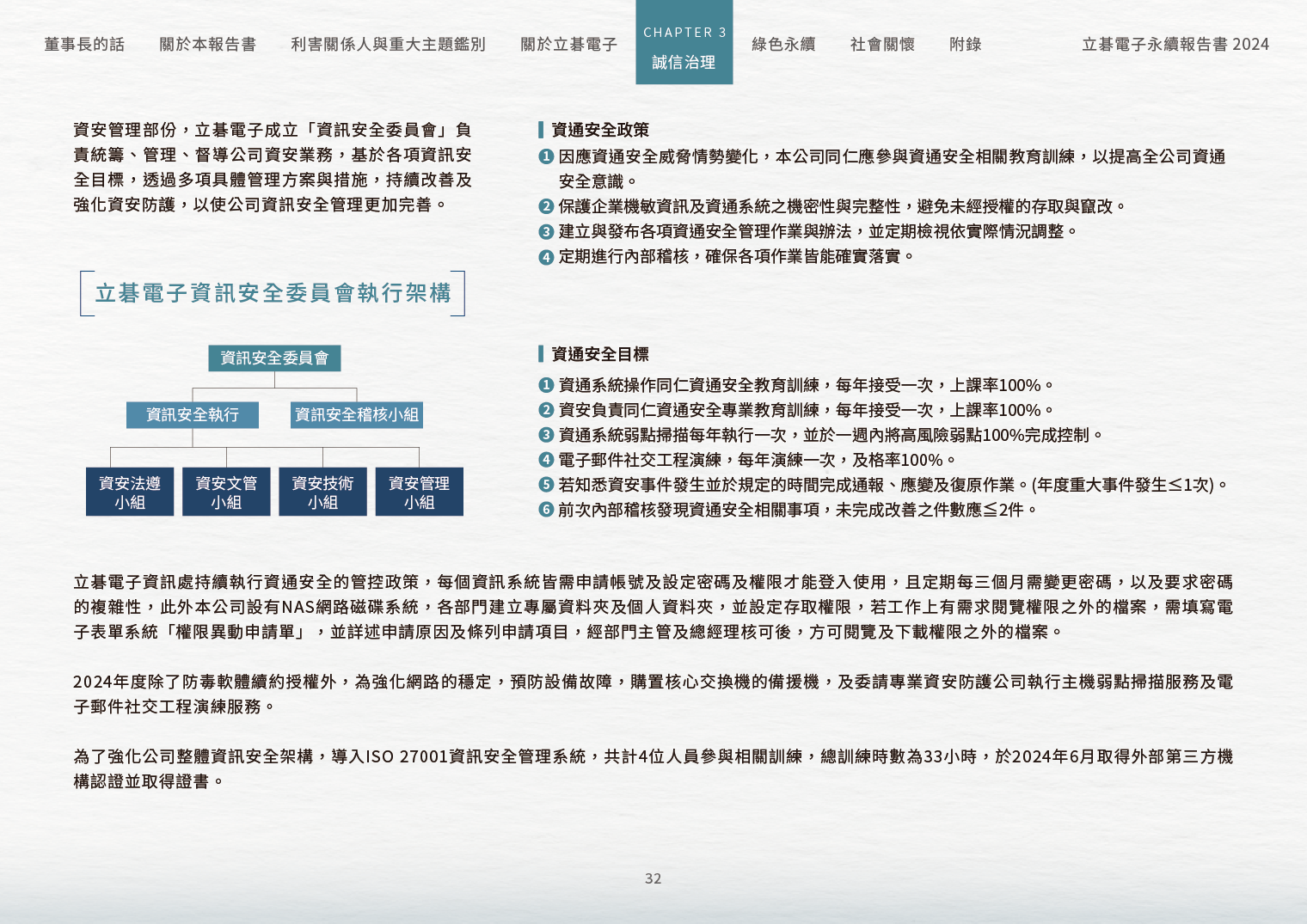Go to 關於本報告書 section
Viewport: 1307px width, 924px height.
[x=207, y=44]
